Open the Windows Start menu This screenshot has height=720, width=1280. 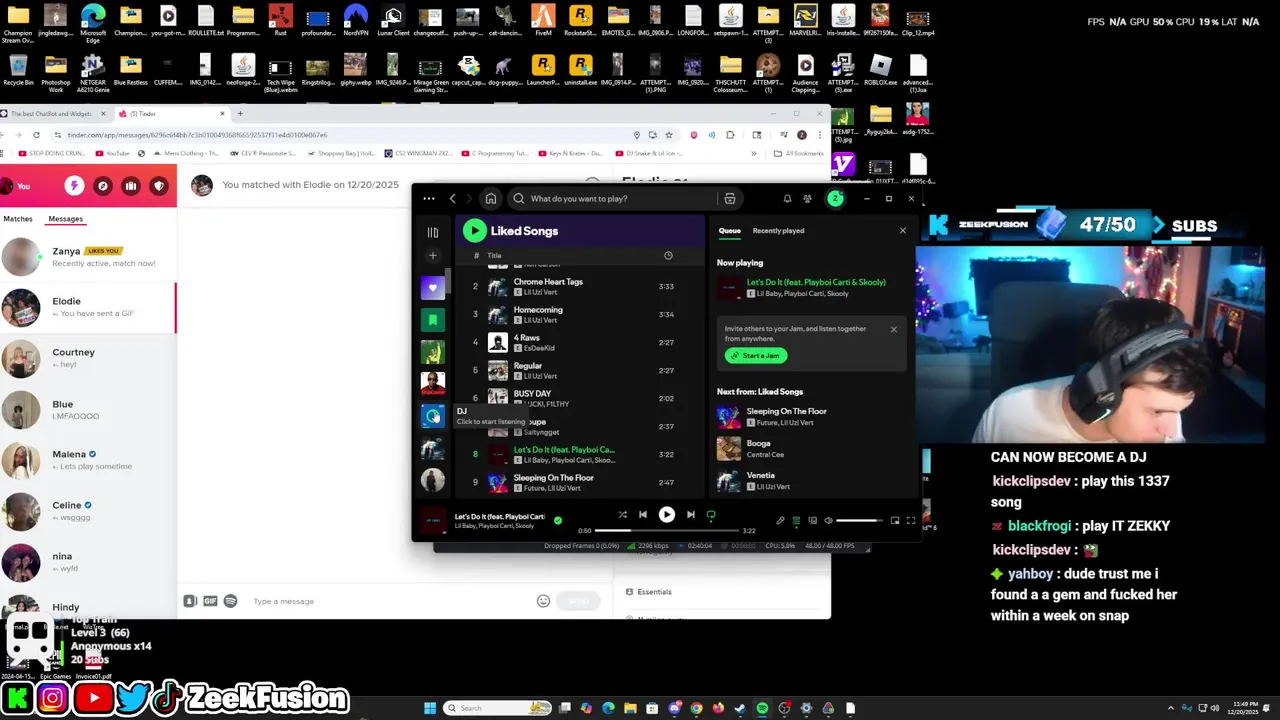click(x=430, y=708)
